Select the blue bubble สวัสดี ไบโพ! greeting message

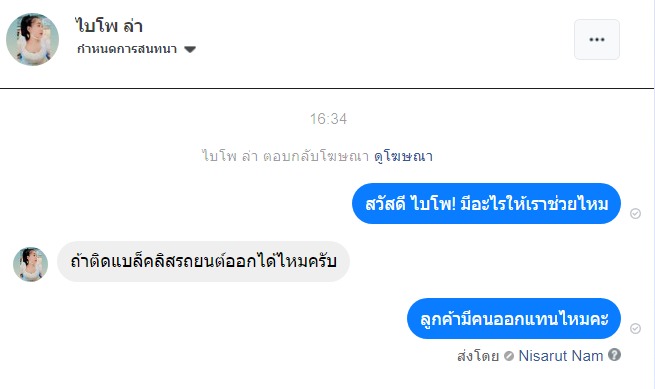(x=486, y=203)
